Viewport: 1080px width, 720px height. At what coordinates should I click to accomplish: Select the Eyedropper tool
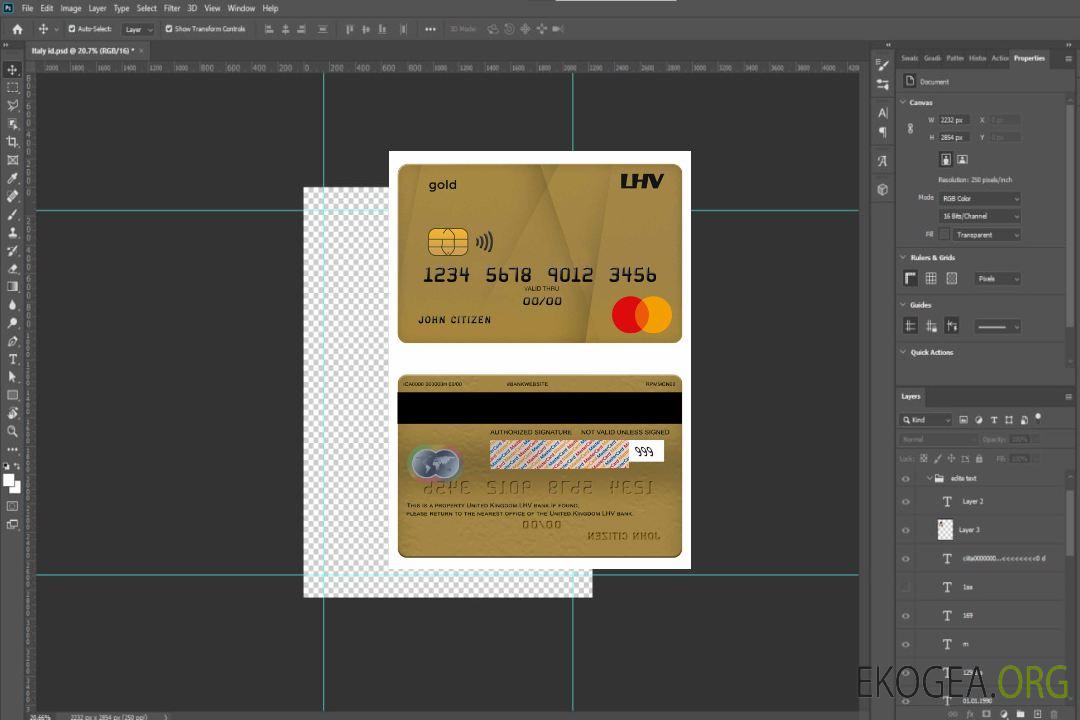(12, 178)
